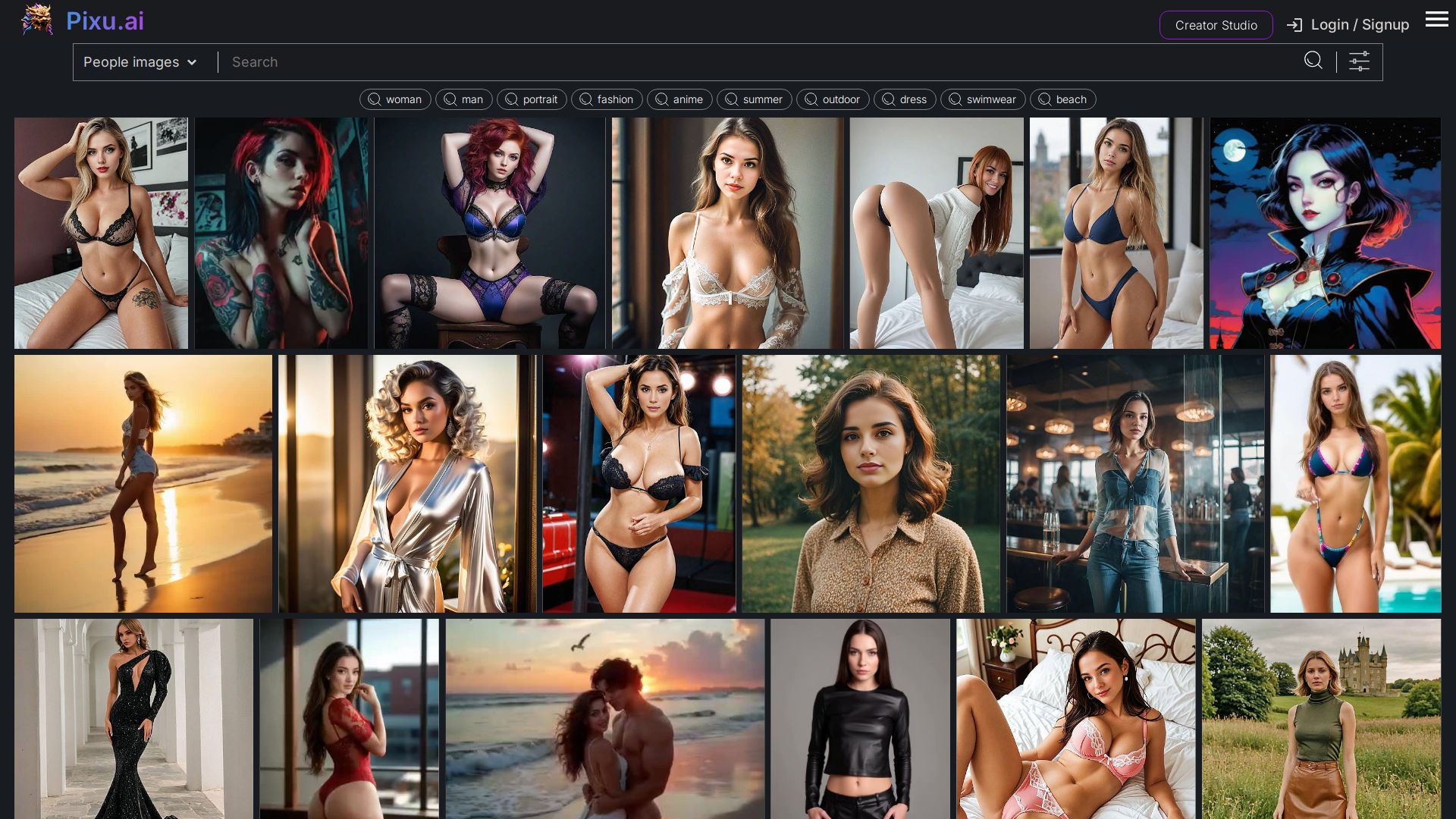
Task: Click magnifier icon in woman tag
Action: pos(374,99)
